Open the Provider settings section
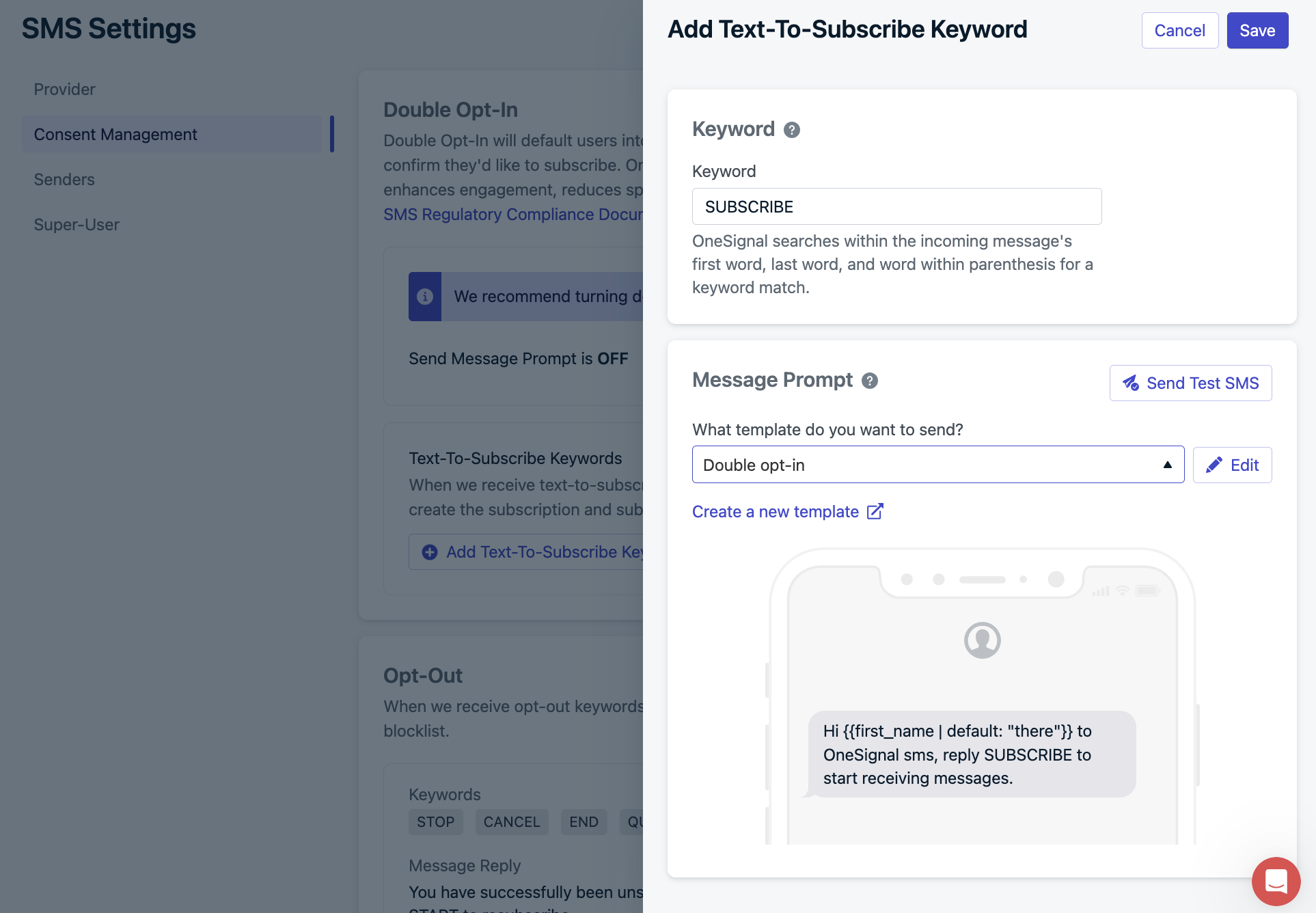The image size is (1316, 913). (x=64, y=90)
